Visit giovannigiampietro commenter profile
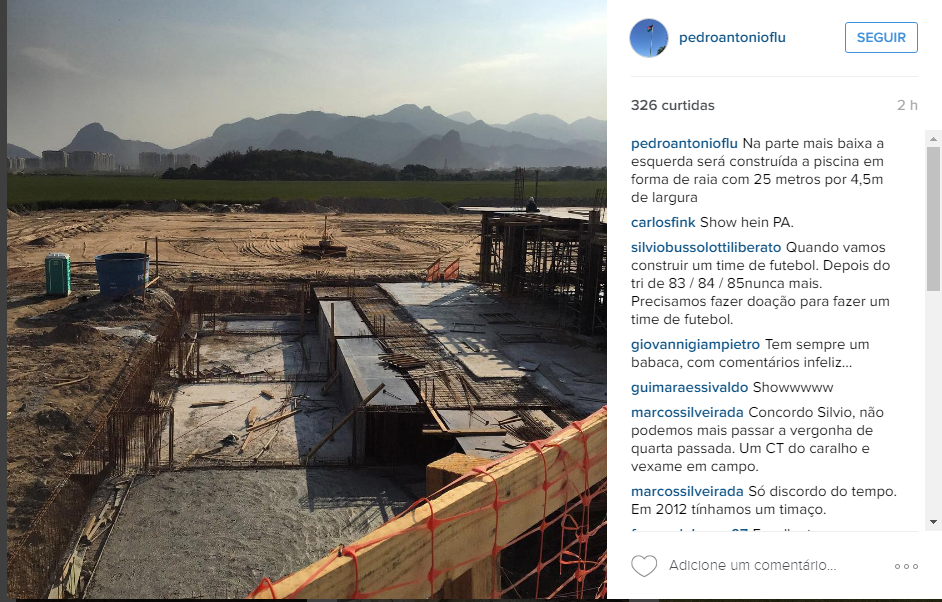Screen dimensions: 942x602 pyautogui.click(x=695, y=345)
